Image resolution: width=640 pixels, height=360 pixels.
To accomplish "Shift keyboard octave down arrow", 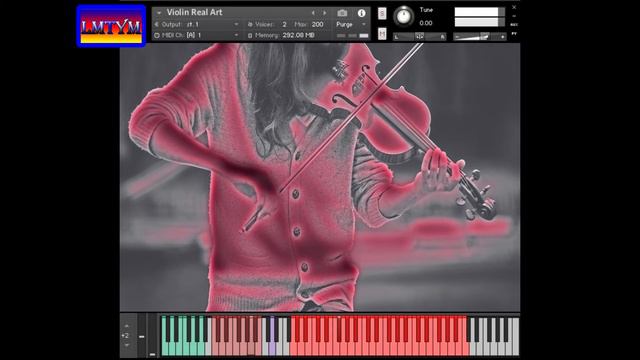I will 127,345.
